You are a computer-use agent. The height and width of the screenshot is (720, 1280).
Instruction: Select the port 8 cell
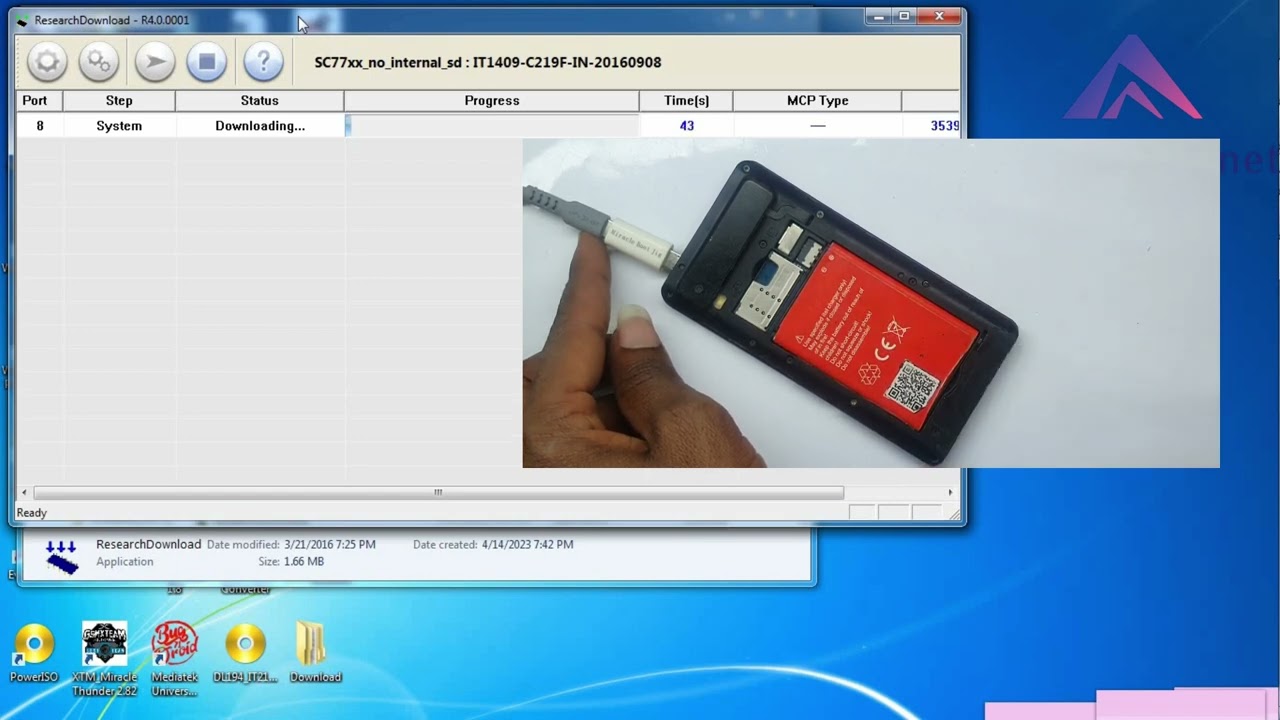tap(40, 126)
